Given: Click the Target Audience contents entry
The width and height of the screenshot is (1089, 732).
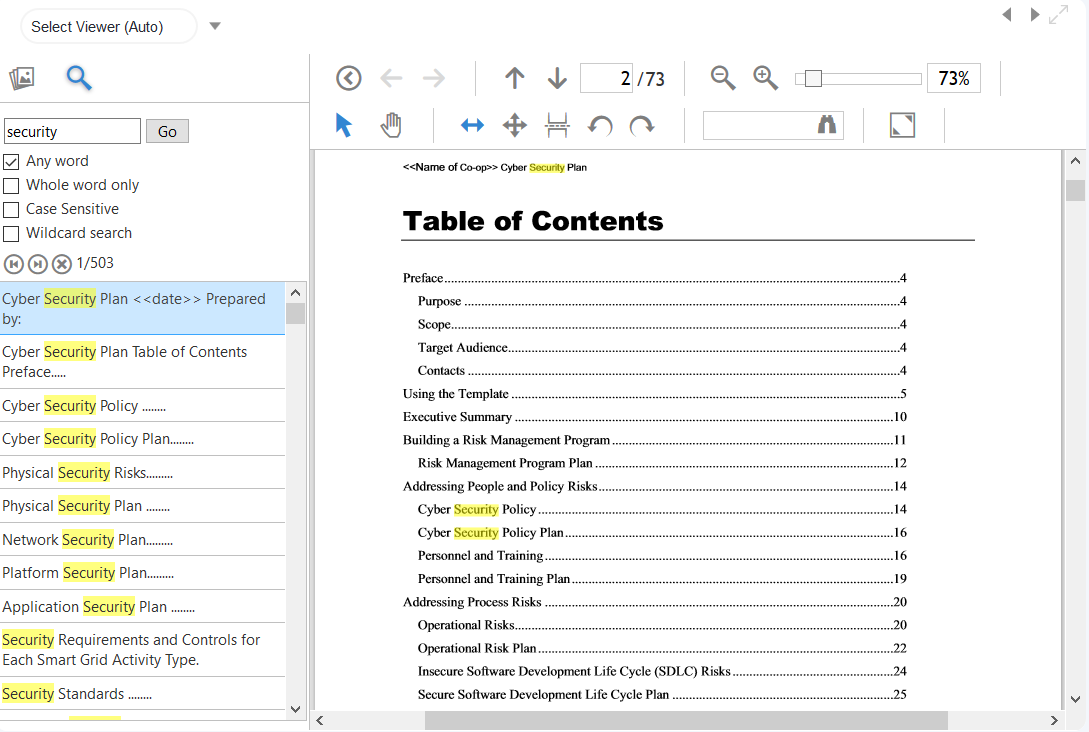Looking at the screenshot, I should [662, 347].
